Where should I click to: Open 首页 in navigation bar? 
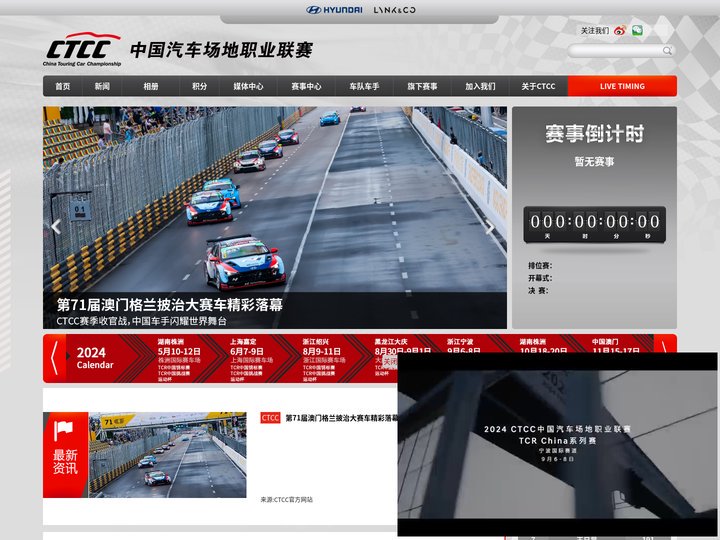click(x=62, y=86)
